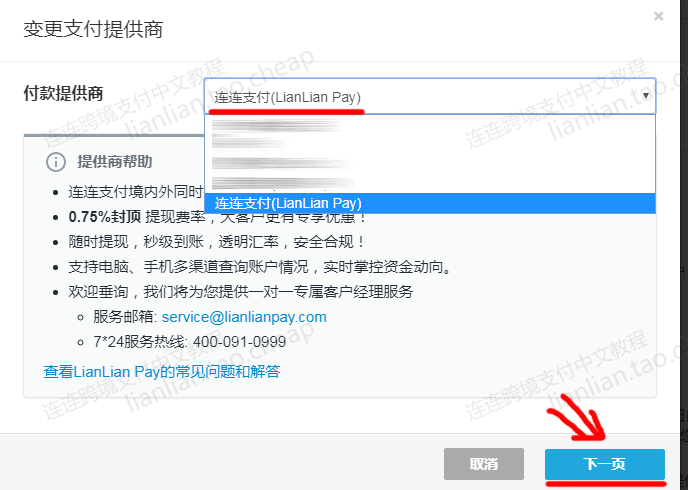Image resolution: width=688 pixels, height=490 pixels.
Task: Click the 取消 button
Action: [484, 464]
